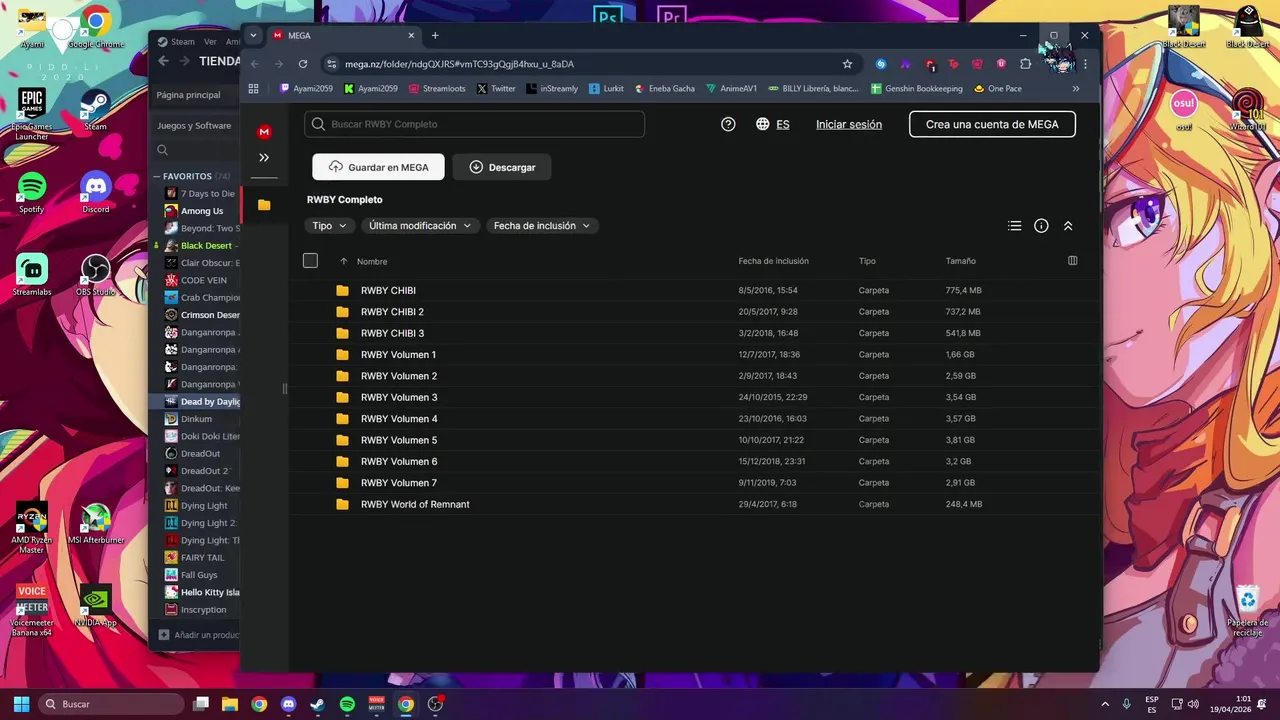The image size is (1280, 720).
Task: Click the MEGA logo in the sidebar
Action: tap(264, 132)
